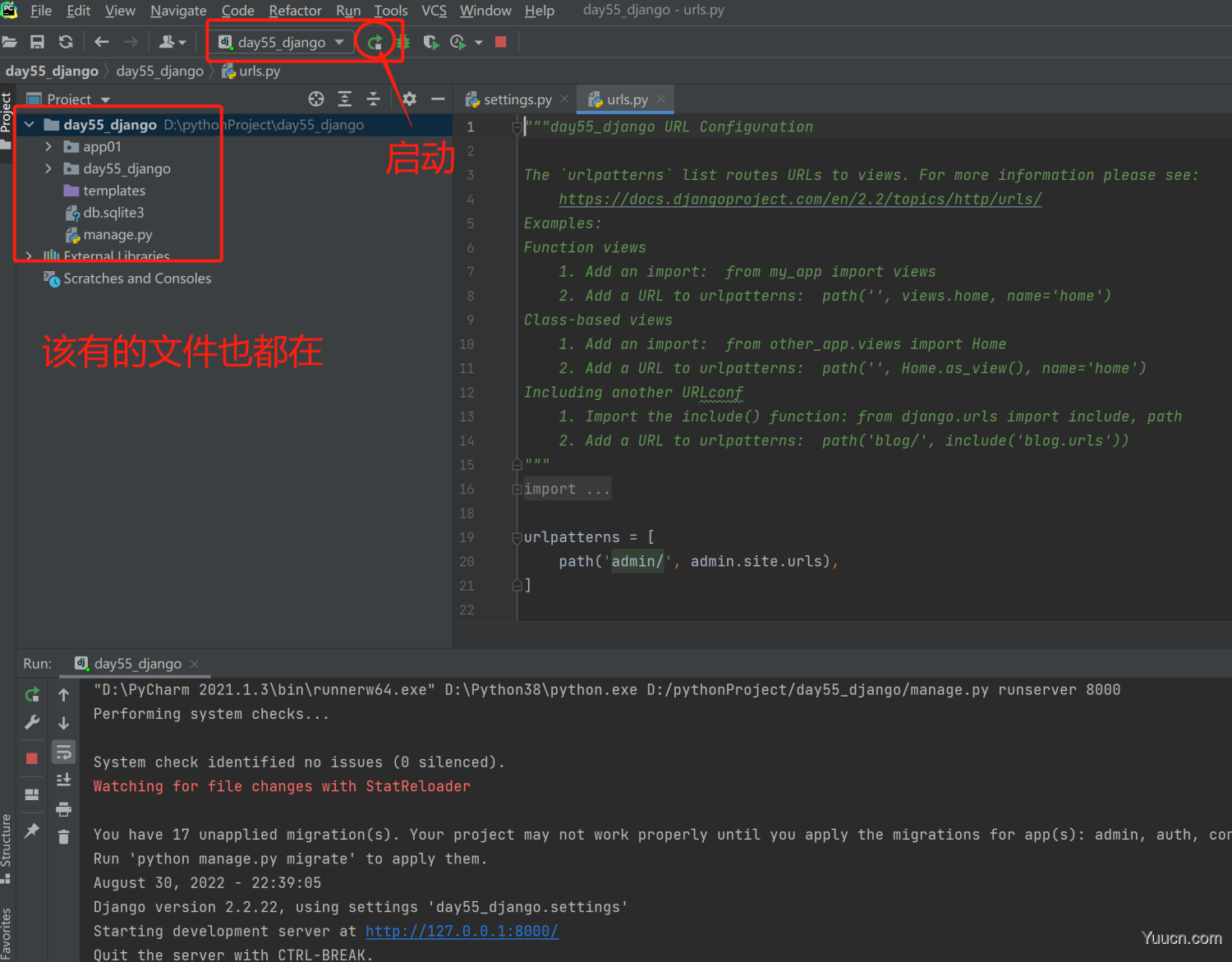This screenshot has height=962, width=1232.
Task: Close the settings.py tab
Action: (x=564, y=99)
